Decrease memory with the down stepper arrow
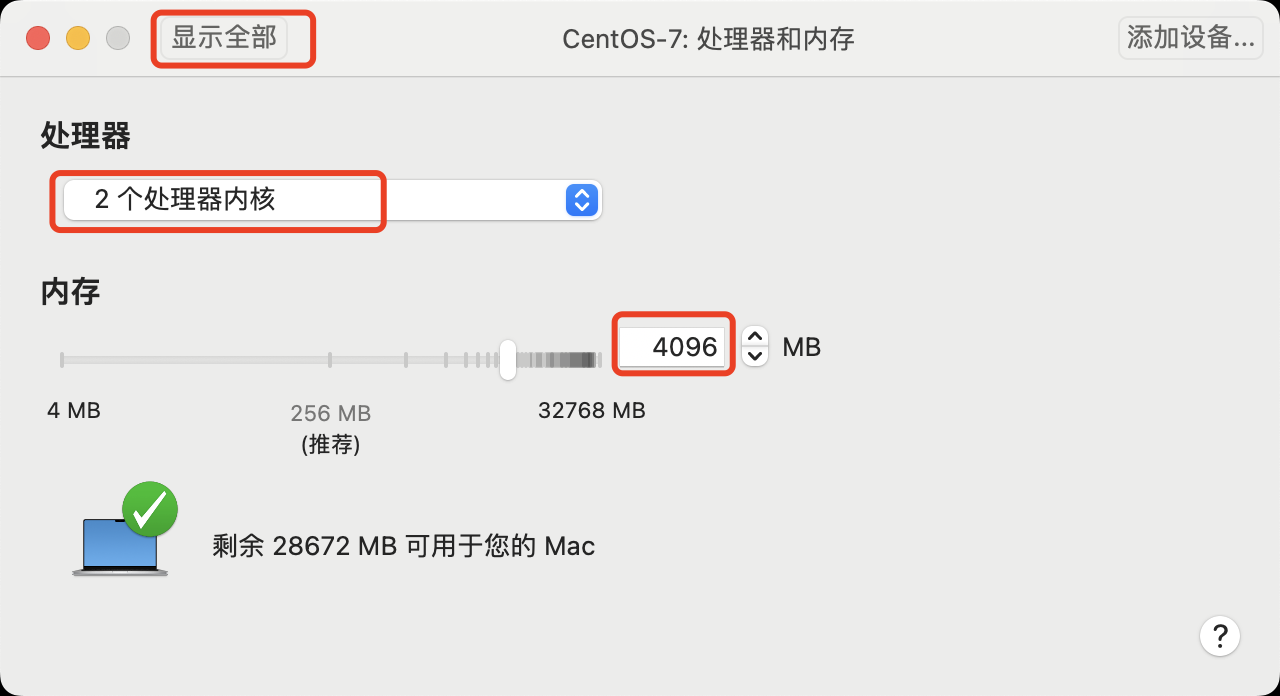This screenshot has width=1280, height=696. click(x=756, y=356)
